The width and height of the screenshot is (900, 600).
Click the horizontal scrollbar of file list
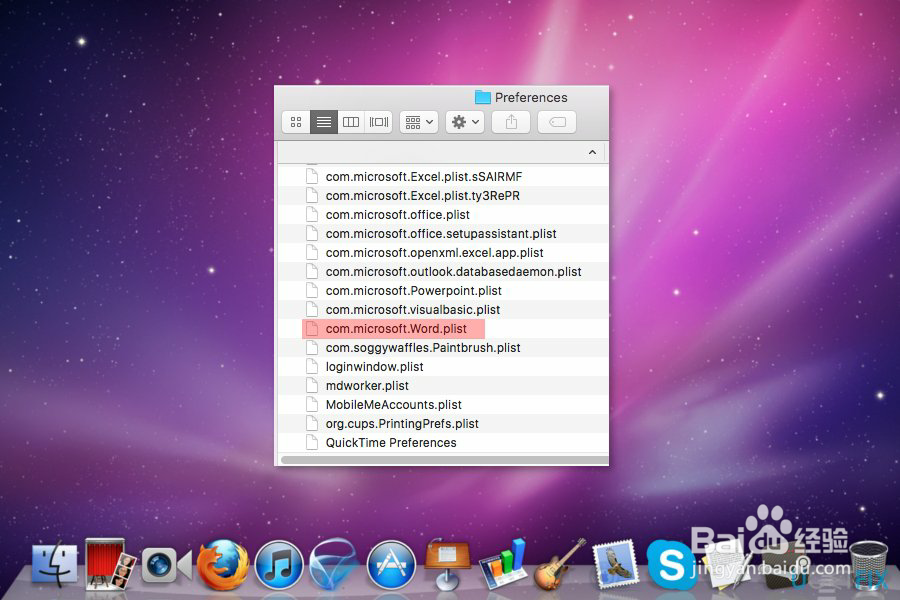(444, 459)
